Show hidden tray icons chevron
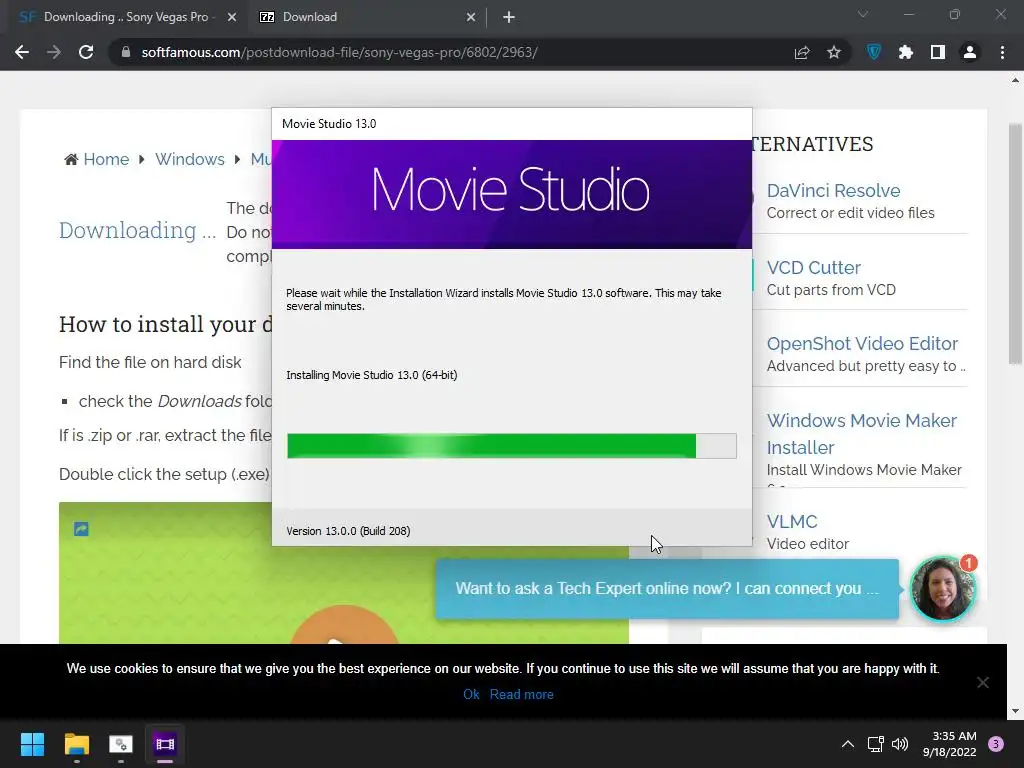The image size is (1024, 768). 848,744
